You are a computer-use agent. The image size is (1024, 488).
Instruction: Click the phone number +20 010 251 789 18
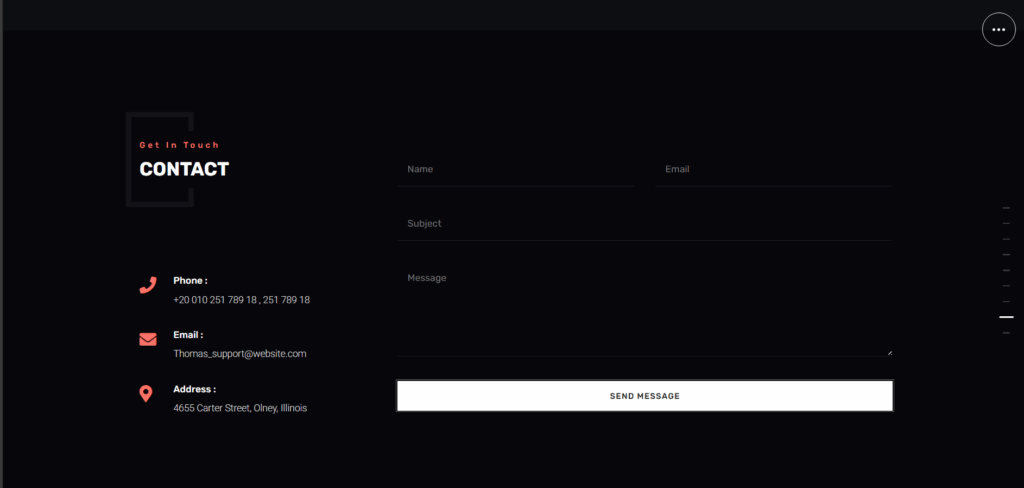point(215,300)
